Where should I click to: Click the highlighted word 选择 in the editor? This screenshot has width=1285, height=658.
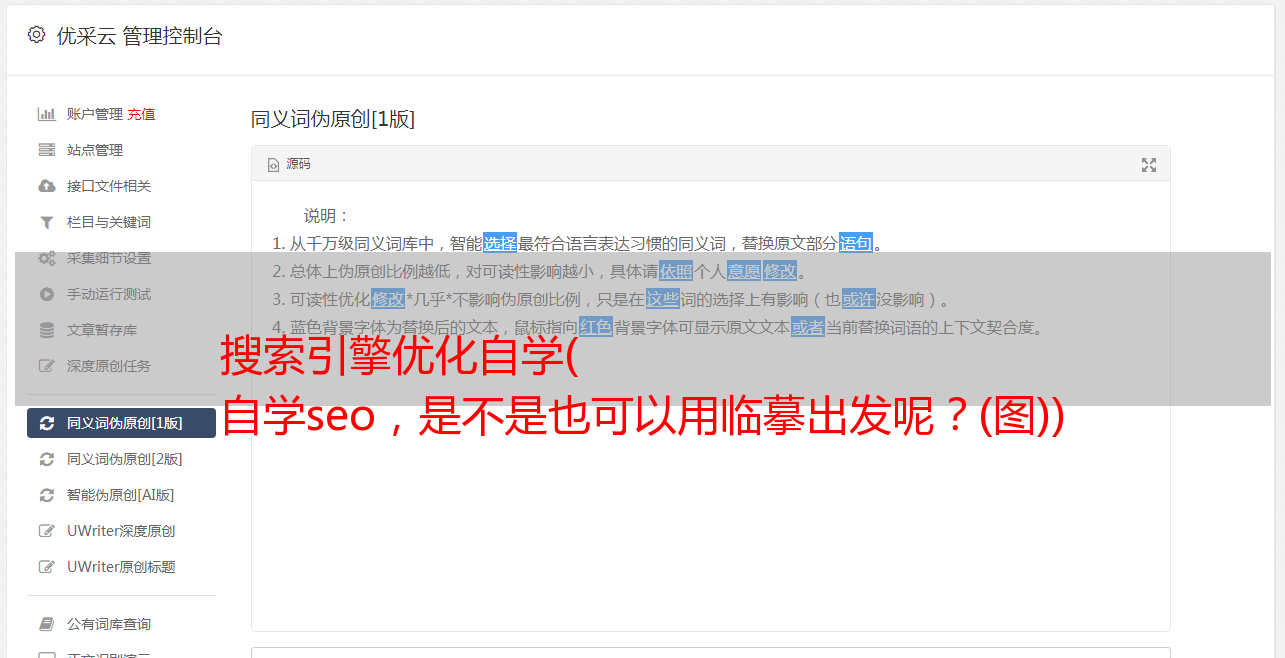(x=500, y=243)
